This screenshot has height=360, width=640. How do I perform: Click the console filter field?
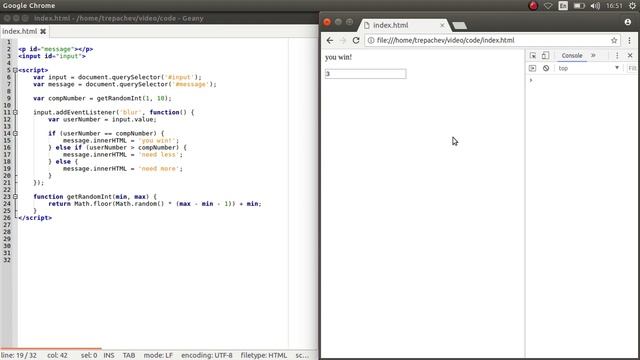[x=632, y=68]
